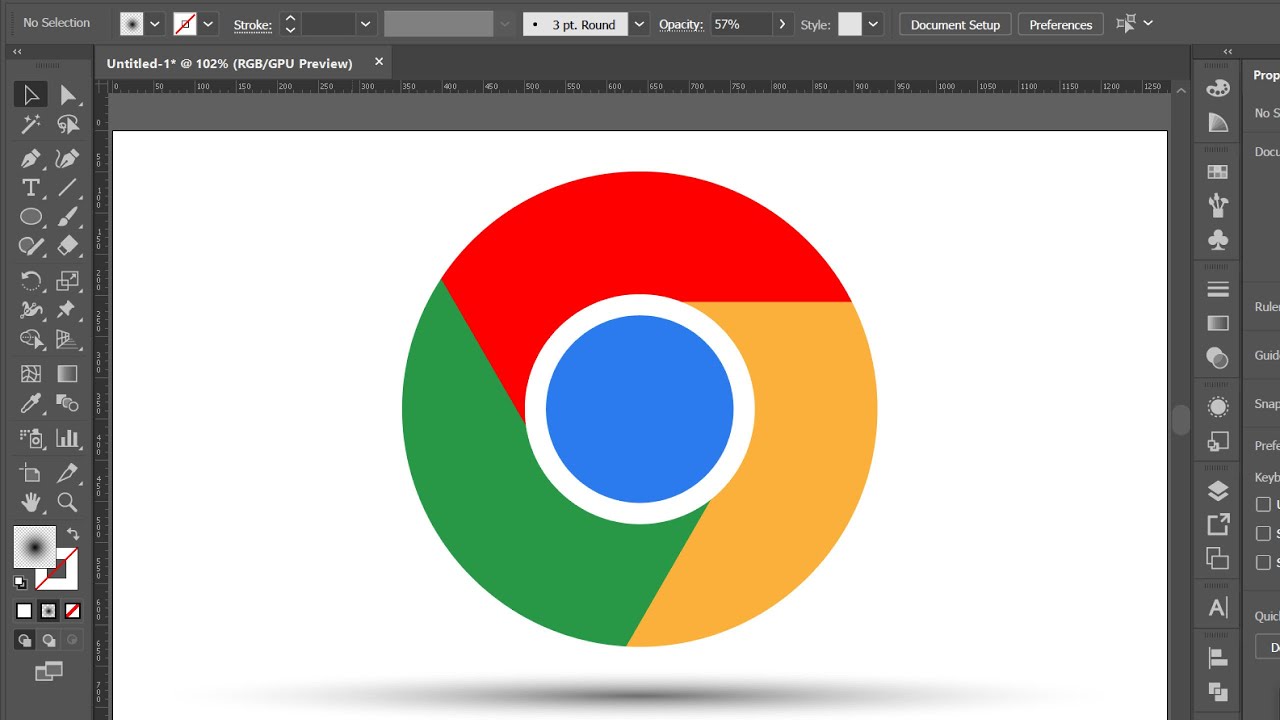Screen dimensions: 1280x720
Task: Open the align-to selection dropdown
Action: pos(1148,23)
